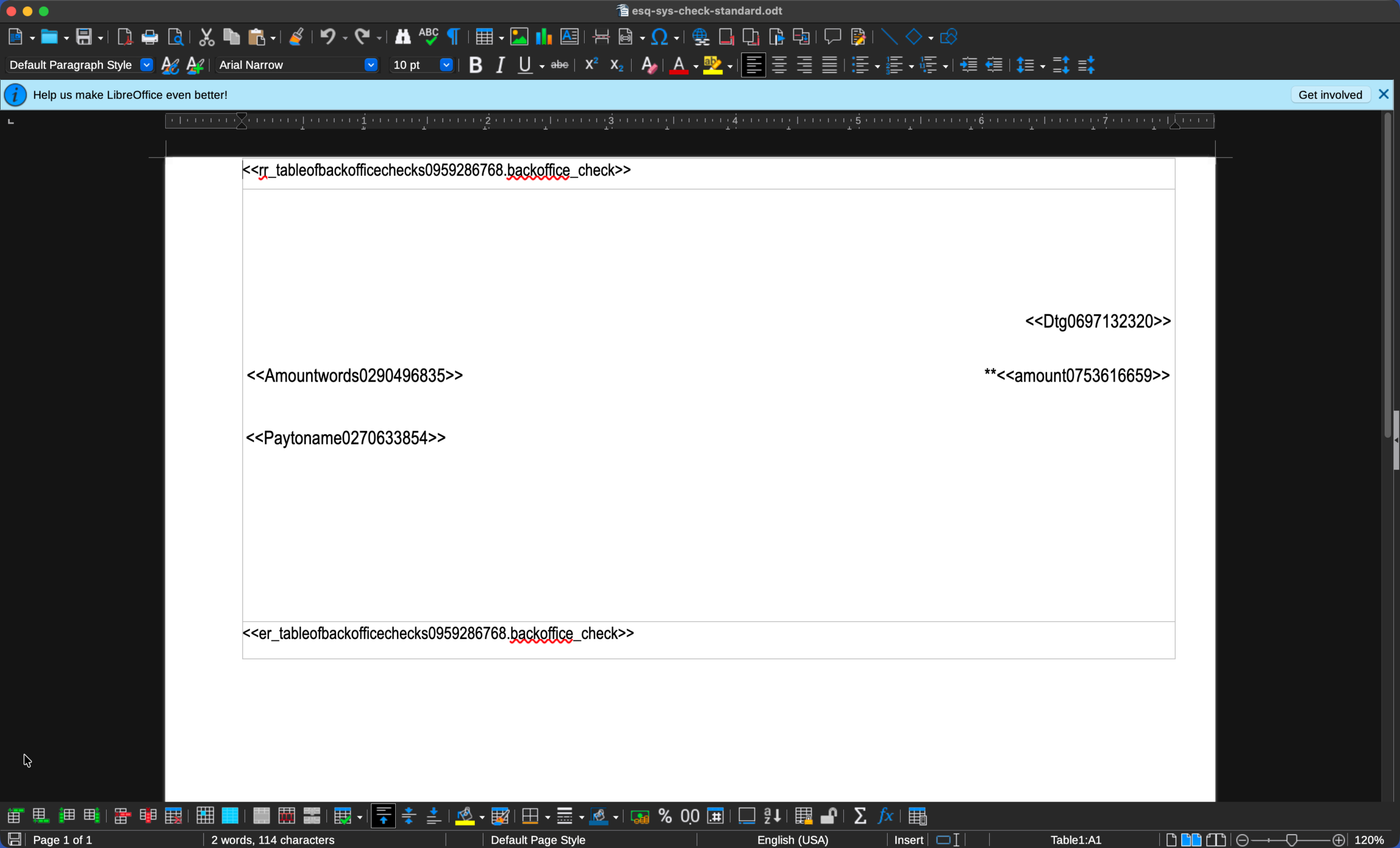Viewport: 1400px width, 848px height.
Task: Expand the Arial Narrow font name dropdown
Action: (x=370, y=65)
